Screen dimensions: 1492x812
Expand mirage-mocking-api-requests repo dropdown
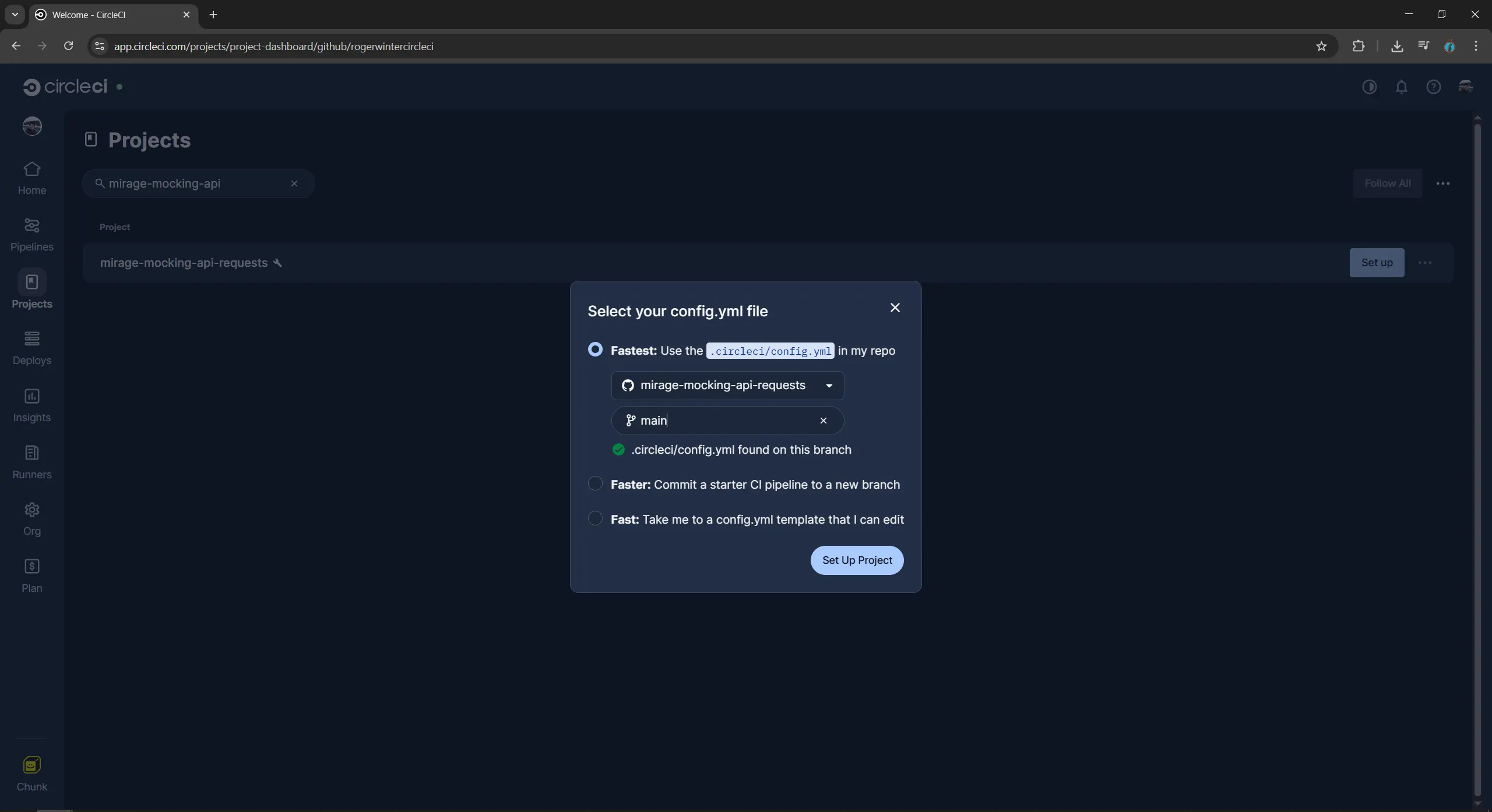[x=727, y=386]
